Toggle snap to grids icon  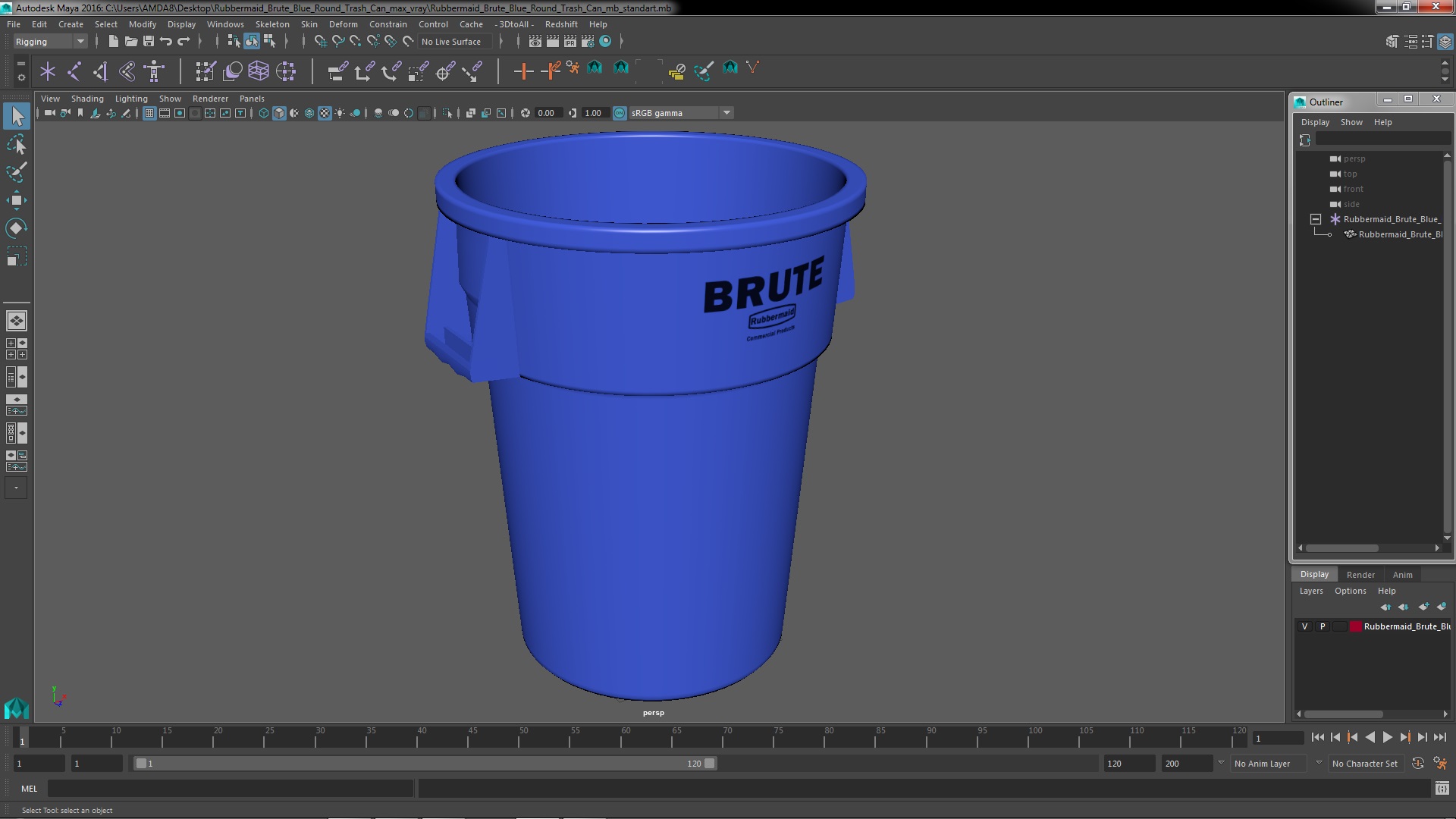321,42
